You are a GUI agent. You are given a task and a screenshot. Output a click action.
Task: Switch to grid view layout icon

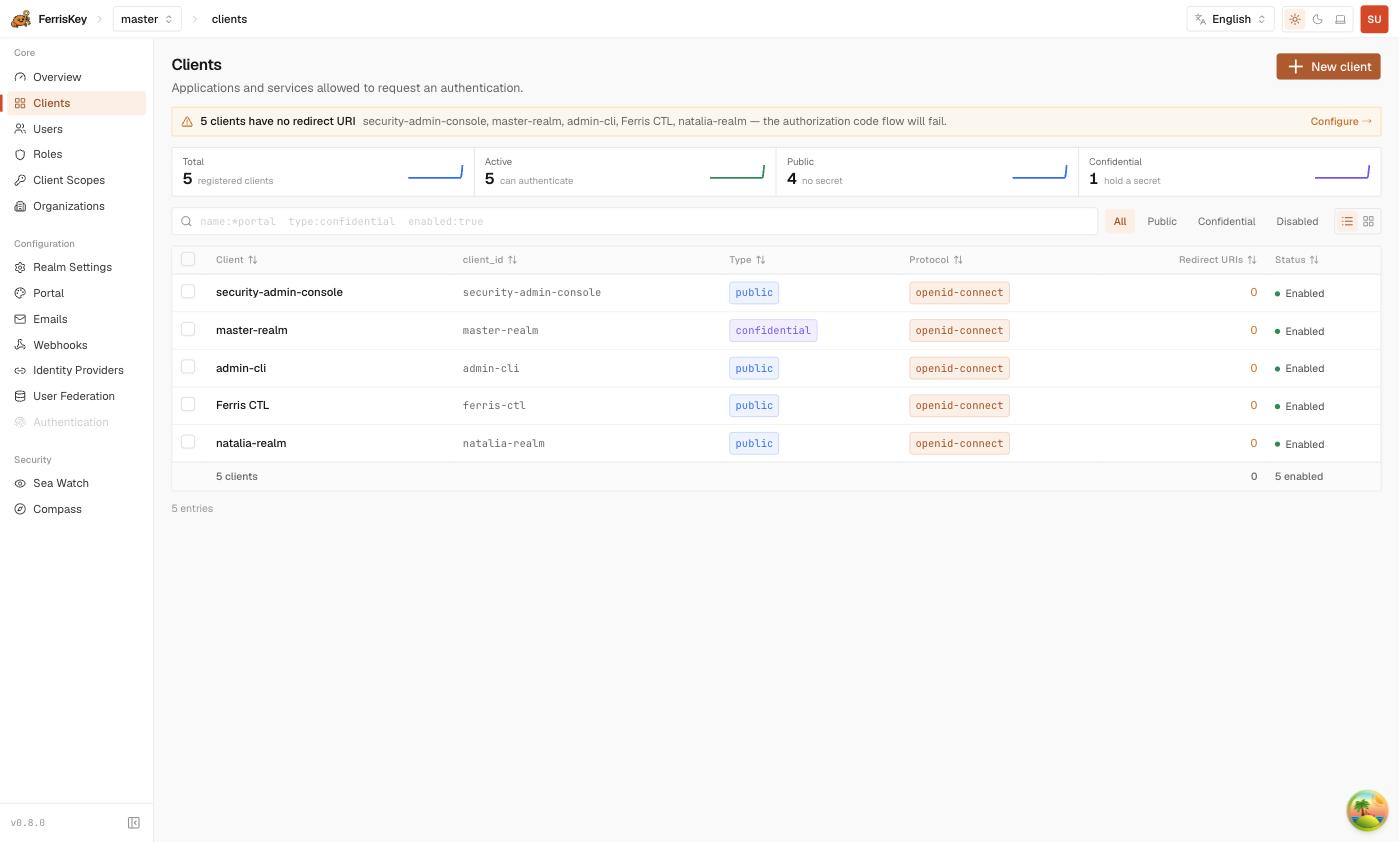click(1368, 221)
